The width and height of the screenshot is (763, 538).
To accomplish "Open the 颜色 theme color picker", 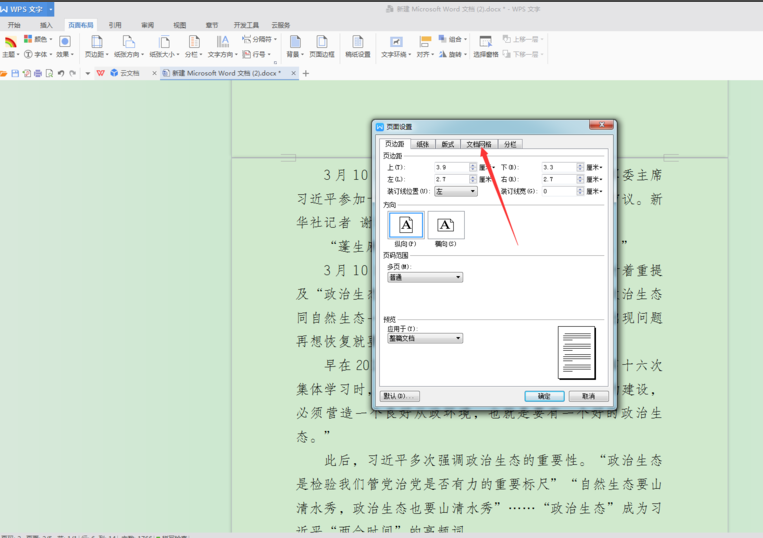I will 36,40.
